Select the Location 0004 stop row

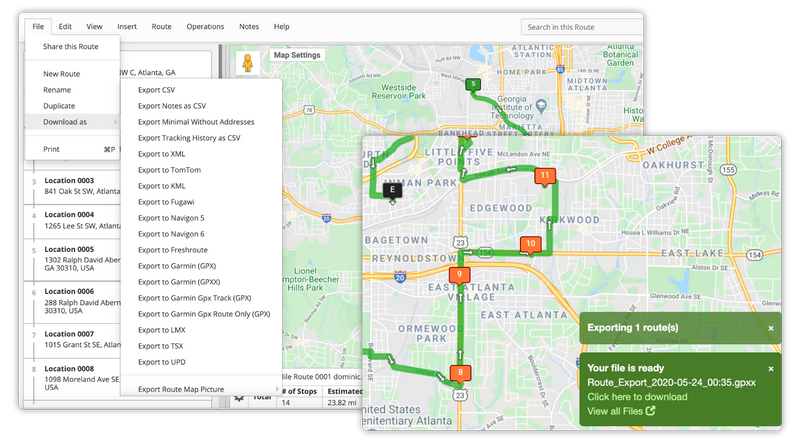[x=72, y=220]
